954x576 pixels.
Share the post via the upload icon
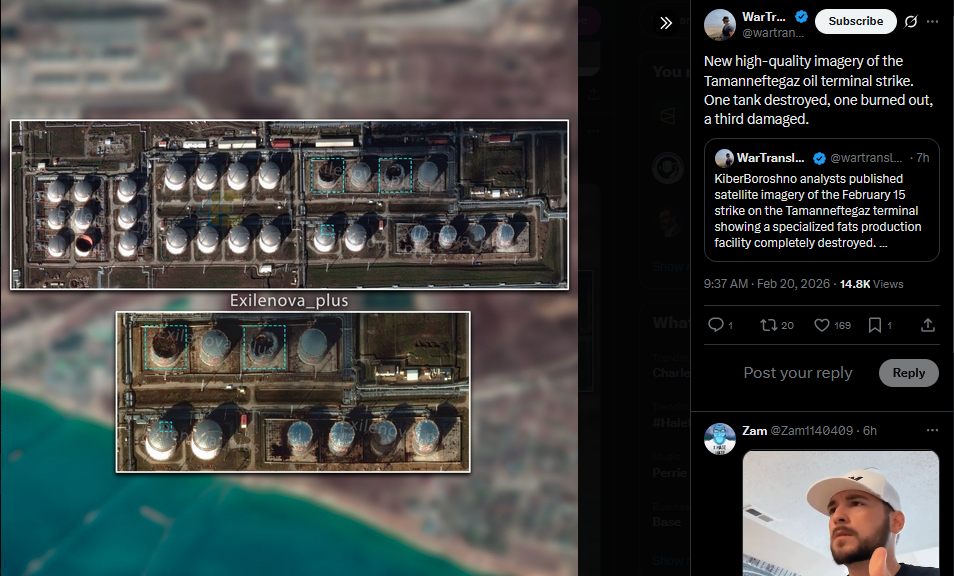coord(928,325)
